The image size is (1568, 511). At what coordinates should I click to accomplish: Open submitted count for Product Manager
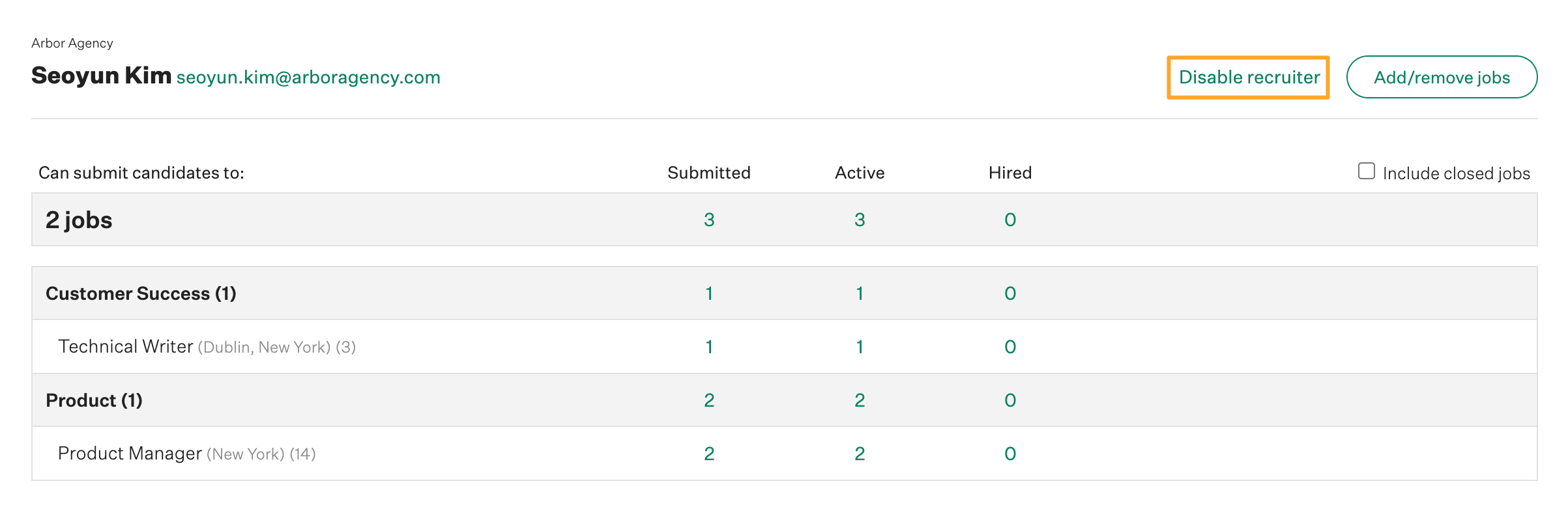tap(709, 454)
